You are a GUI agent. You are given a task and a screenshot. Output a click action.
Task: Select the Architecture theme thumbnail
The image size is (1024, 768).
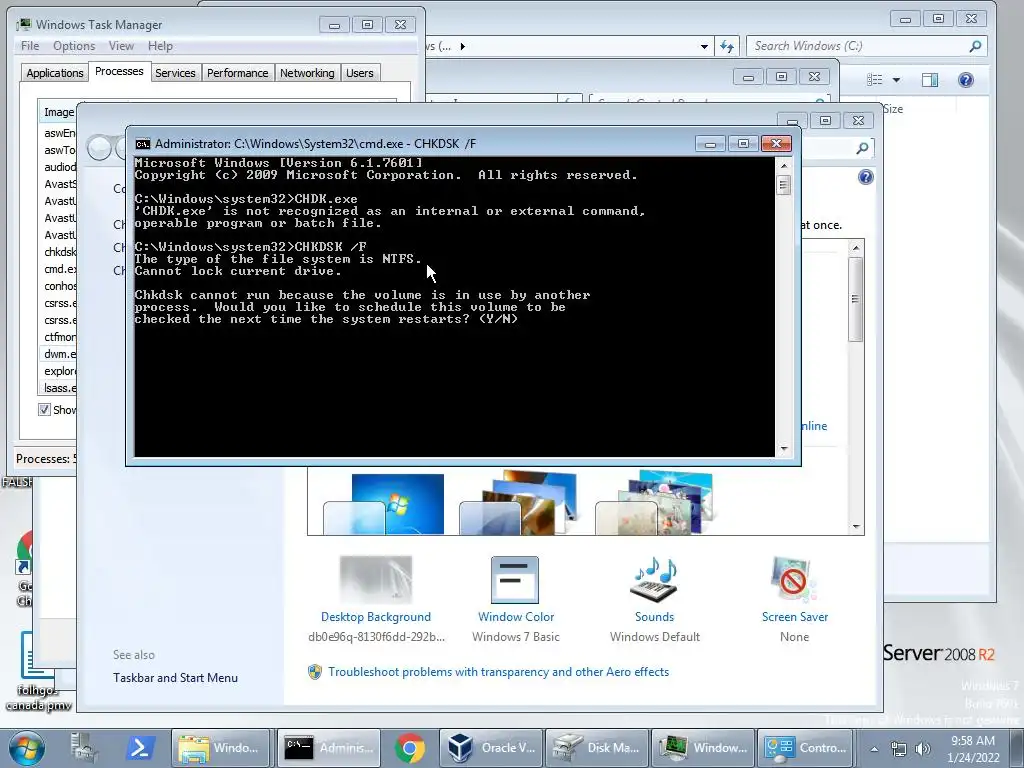tap(519, 504)
